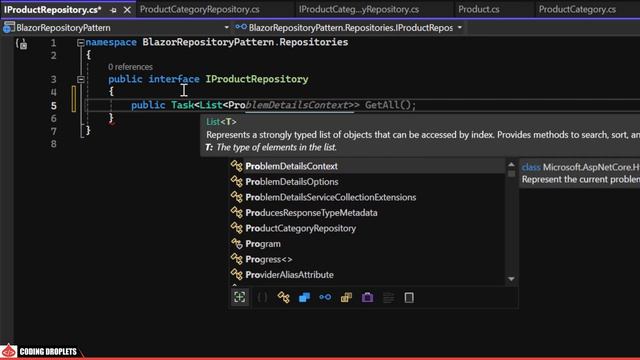Click the class icon beside ProblemDetailsOptions

click(237, 181)
